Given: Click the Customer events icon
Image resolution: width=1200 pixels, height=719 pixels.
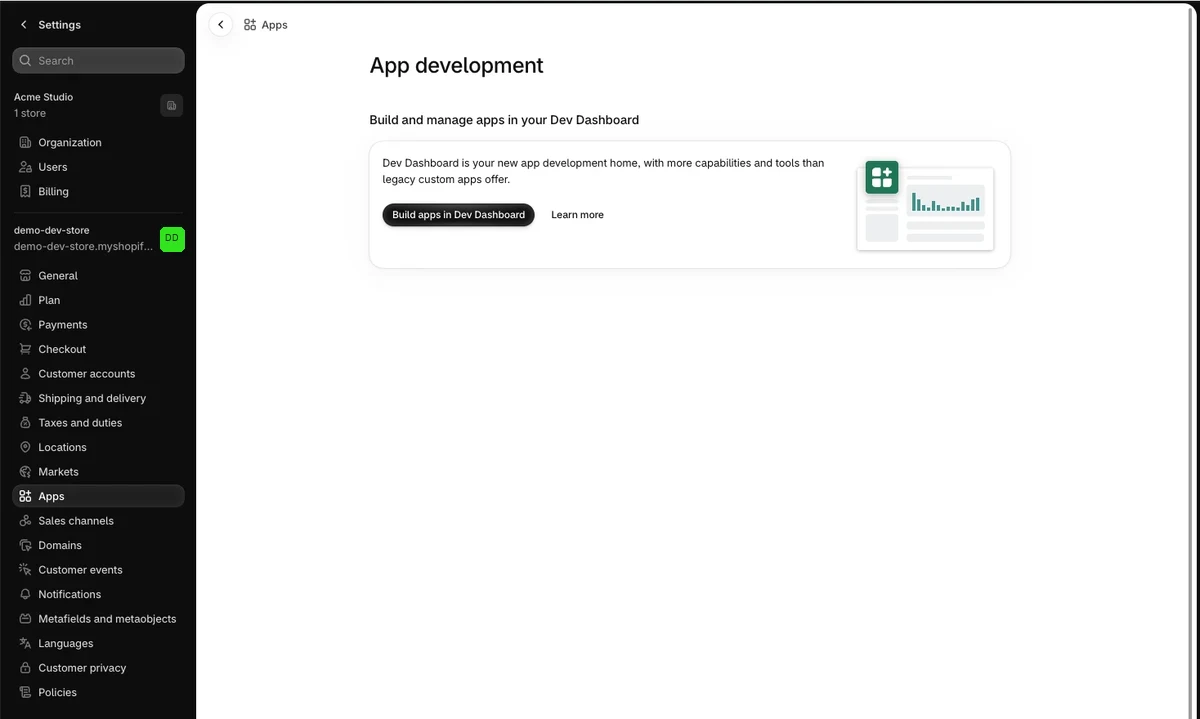Looking at the screenshot, I should pyautogui.click(x=26, y=570).
